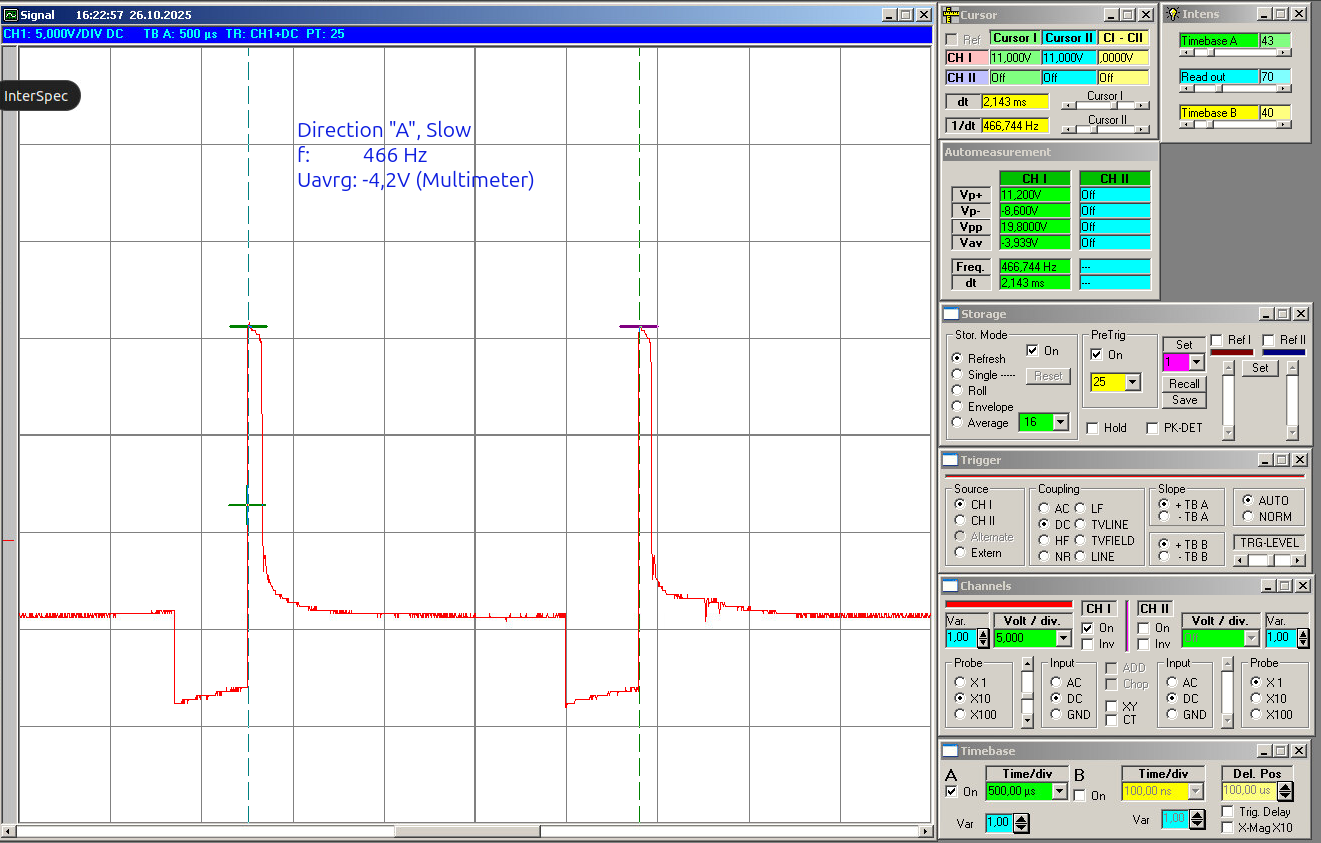Click the Intens lightbulb icon
This screenshot has width=1321, height=843.
(1172, 15)
